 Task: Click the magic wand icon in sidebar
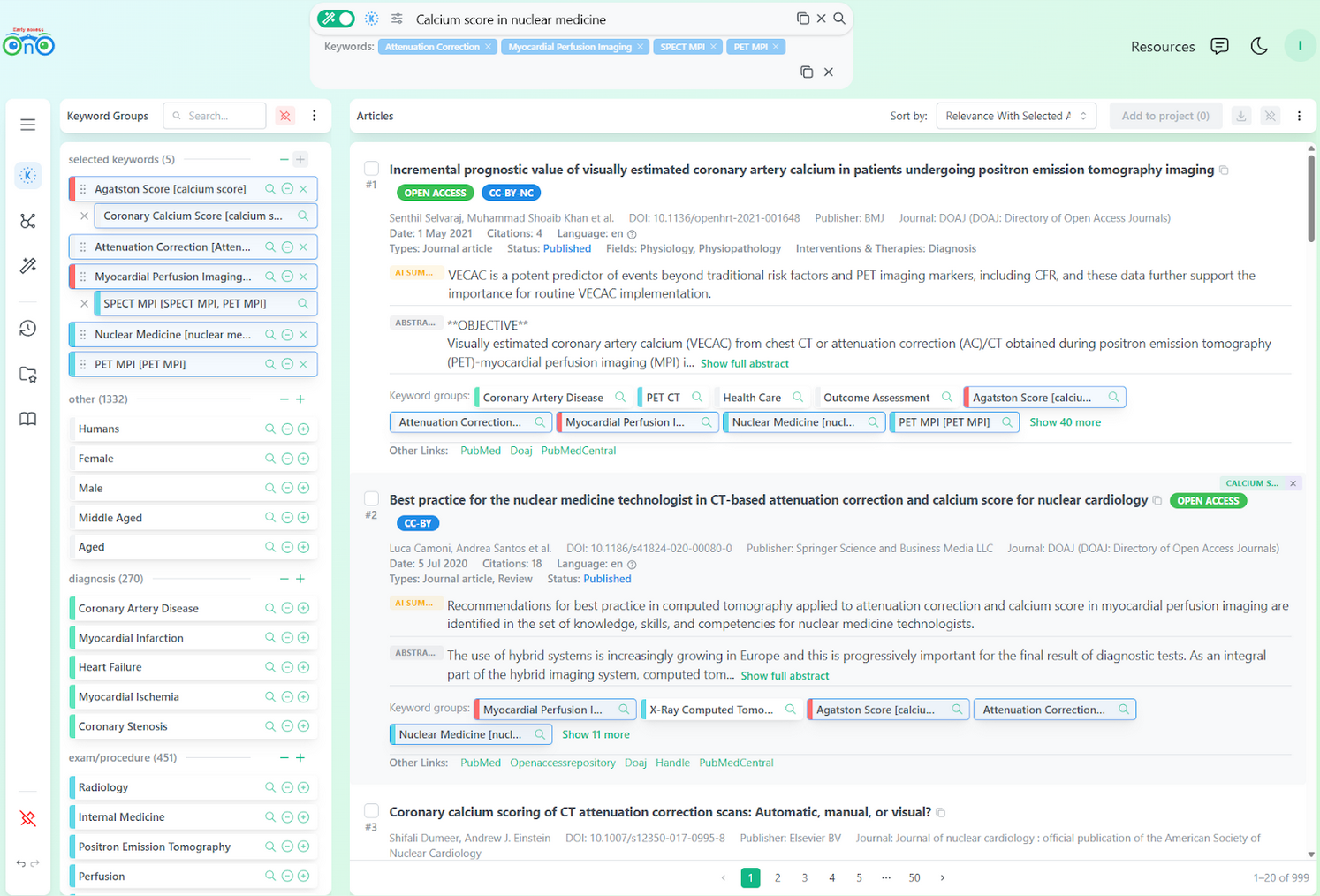(x=28, y=266)
